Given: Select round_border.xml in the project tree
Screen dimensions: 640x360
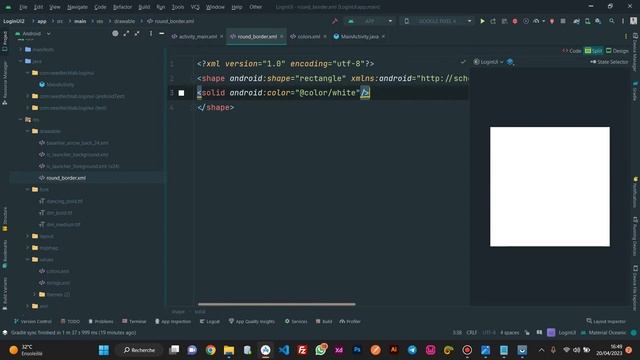Looking at the screenshot, I should (x=66, y=178).
